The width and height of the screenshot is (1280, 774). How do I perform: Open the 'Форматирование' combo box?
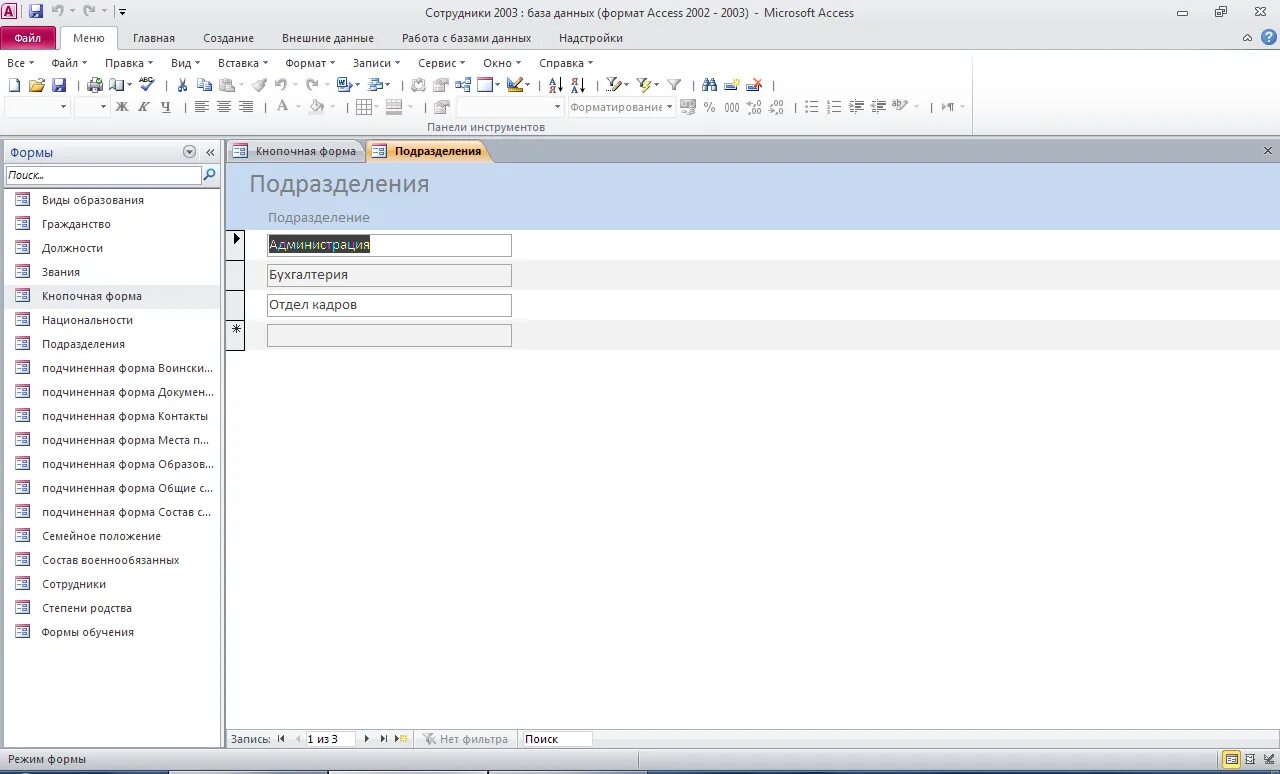(x=621, y=107)
